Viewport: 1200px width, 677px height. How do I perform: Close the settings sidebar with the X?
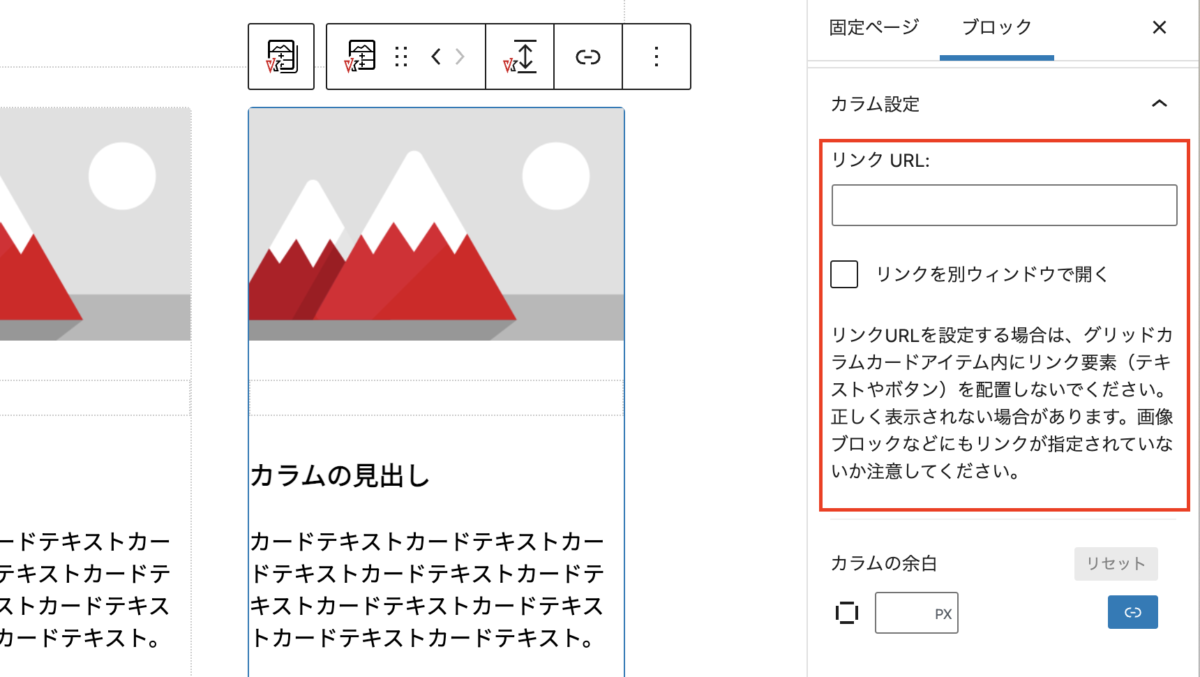[1159, 28]
